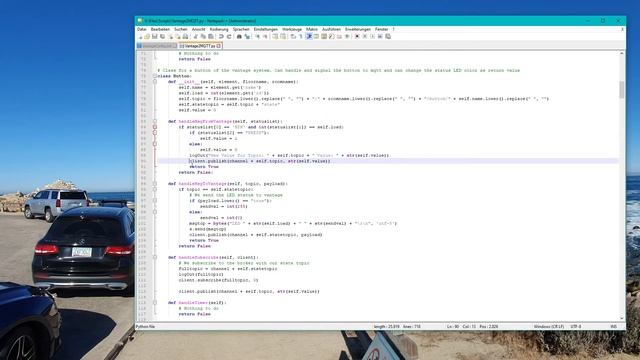The width and height of the screenshot is (640, 360).
Task: Click the scrollbar down arrow
Action: [622, 318]
